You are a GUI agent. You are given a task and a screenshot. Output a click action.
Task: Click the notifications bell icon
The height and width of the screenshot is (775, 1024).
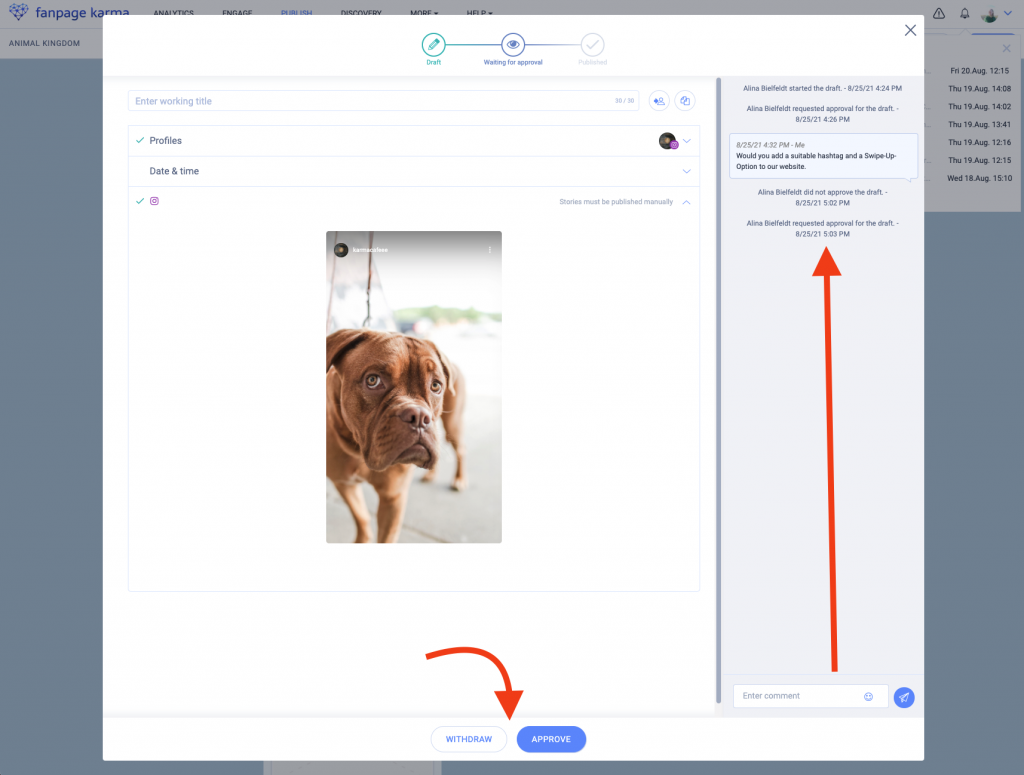click(965, 14)
